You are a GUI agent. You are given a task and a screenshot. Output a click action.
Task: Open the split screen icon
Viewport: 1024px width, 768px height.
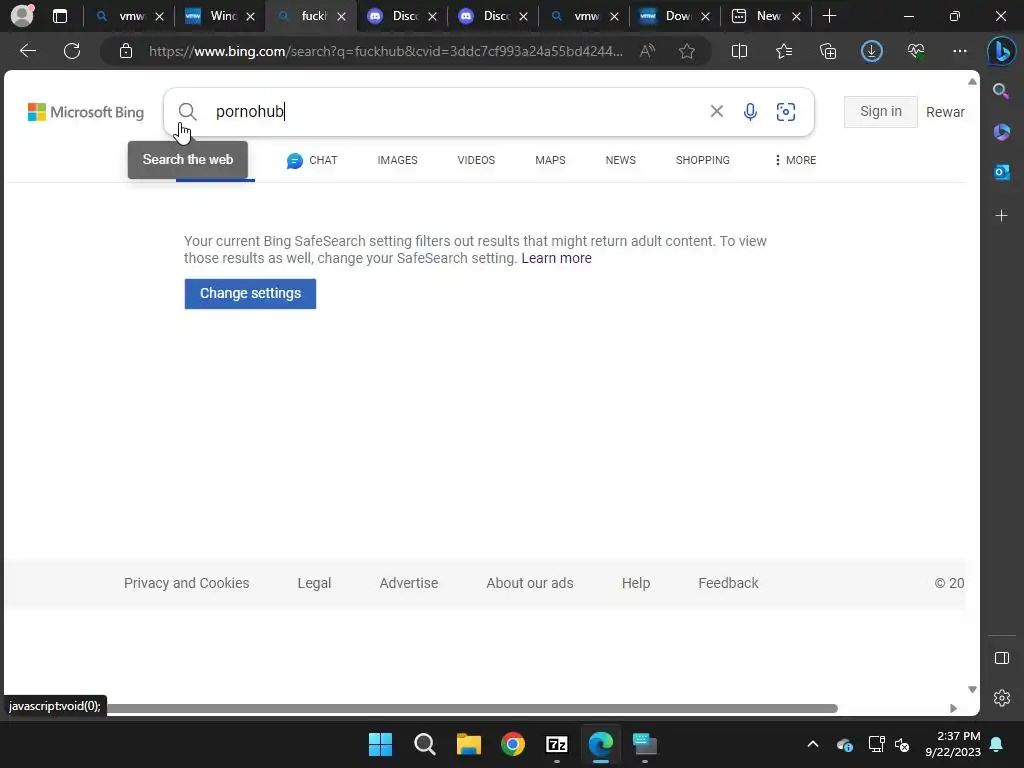(739, 51)
